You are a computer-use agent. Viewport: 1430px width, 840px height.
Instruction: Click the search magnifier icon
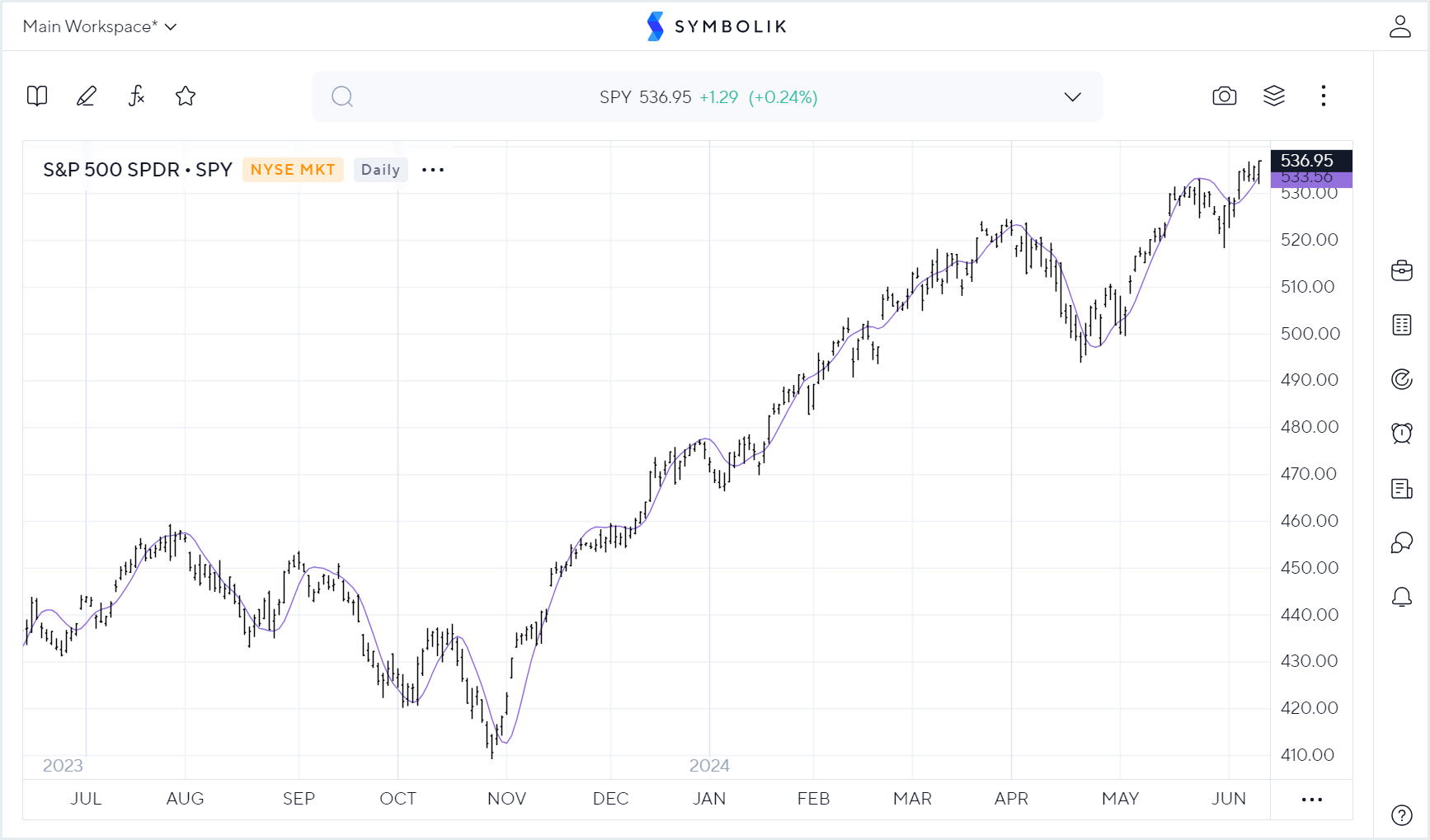point(342,97)
